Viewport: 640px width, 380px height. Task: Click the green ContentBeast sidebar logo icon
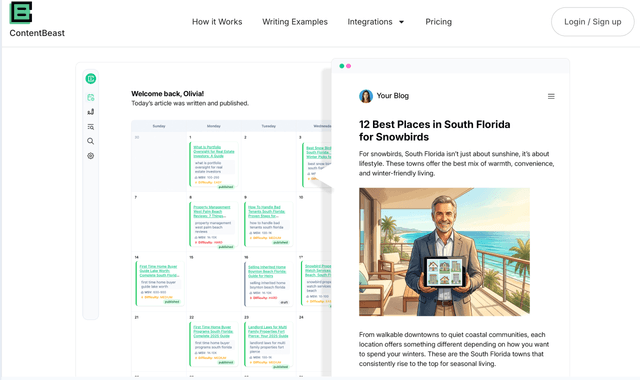(x=91, y=78)
